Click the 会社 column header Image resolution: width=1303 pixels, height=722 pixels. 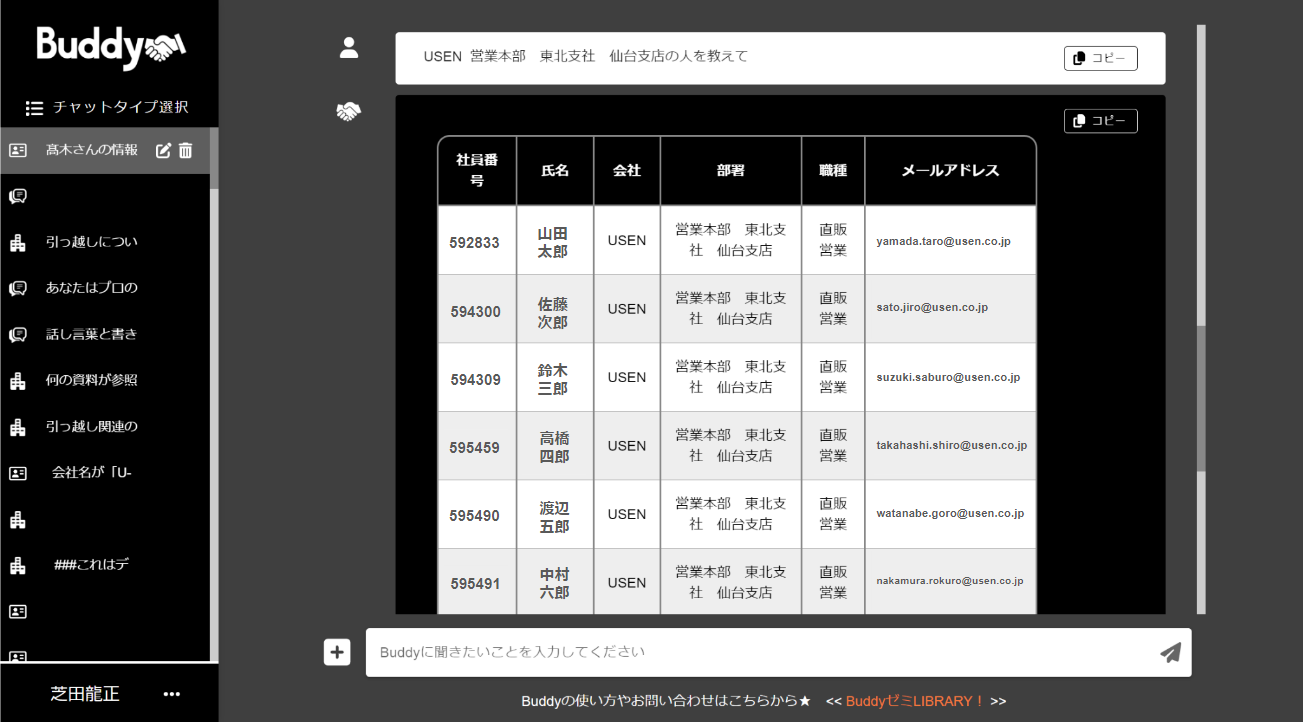click(627, 170)
